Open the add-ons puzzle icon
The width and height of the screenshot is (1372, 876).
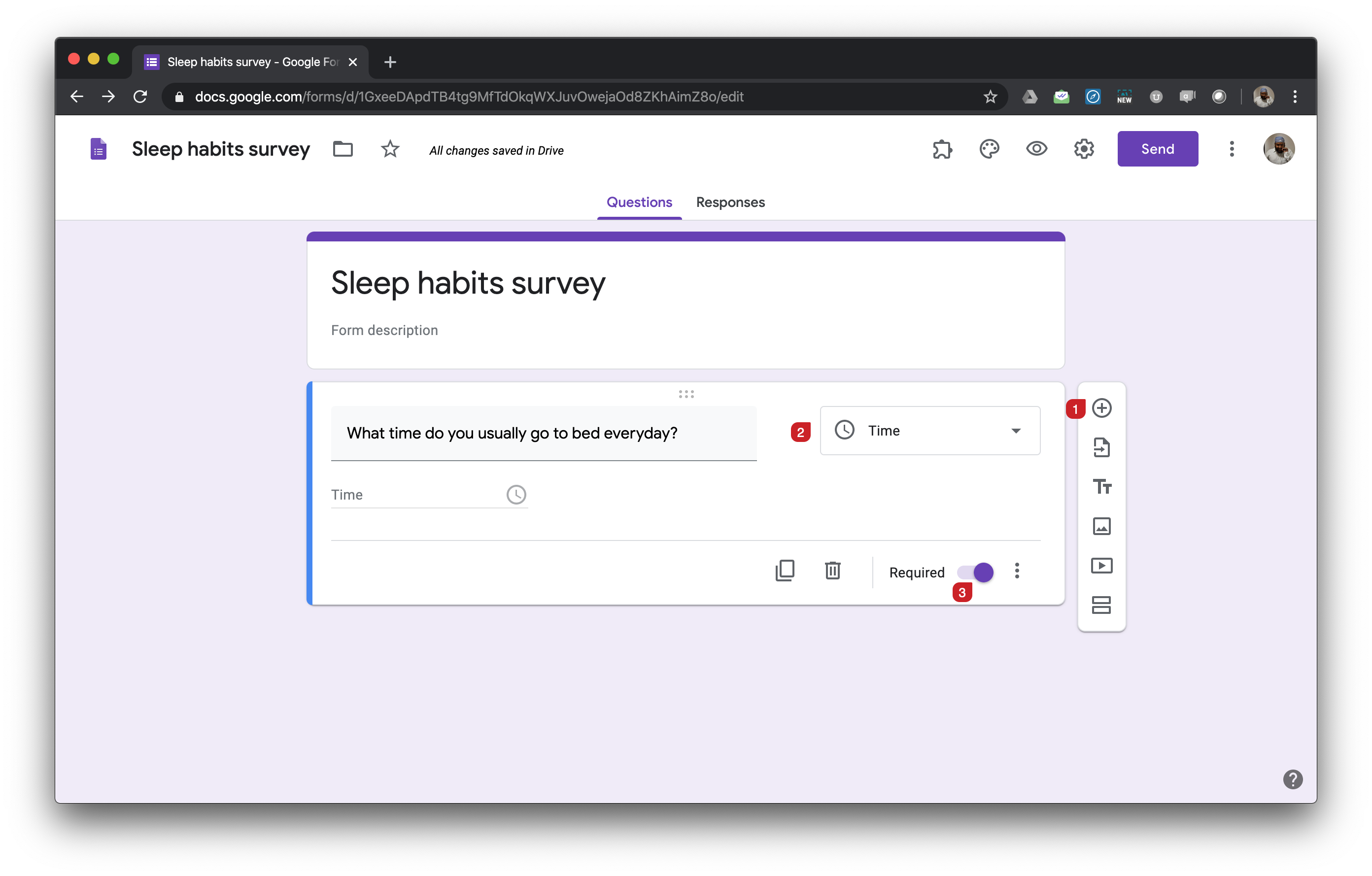coord(942,149)
